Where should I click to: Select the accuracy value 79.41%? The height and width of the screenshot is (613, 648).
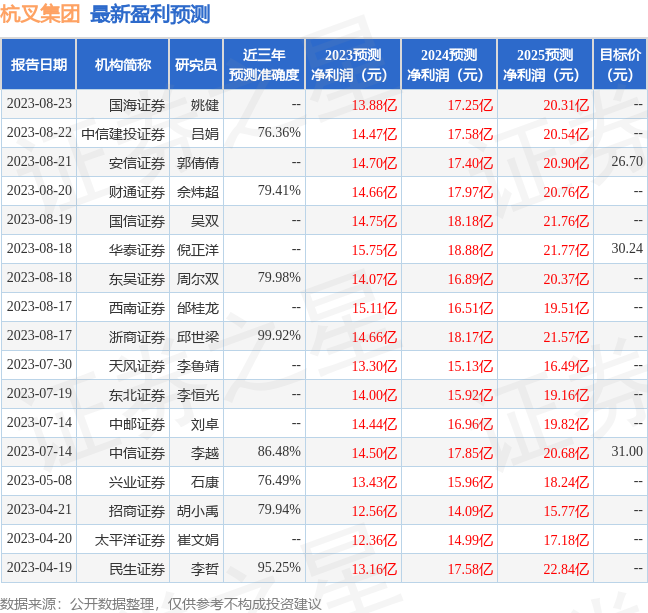(279, 190)
